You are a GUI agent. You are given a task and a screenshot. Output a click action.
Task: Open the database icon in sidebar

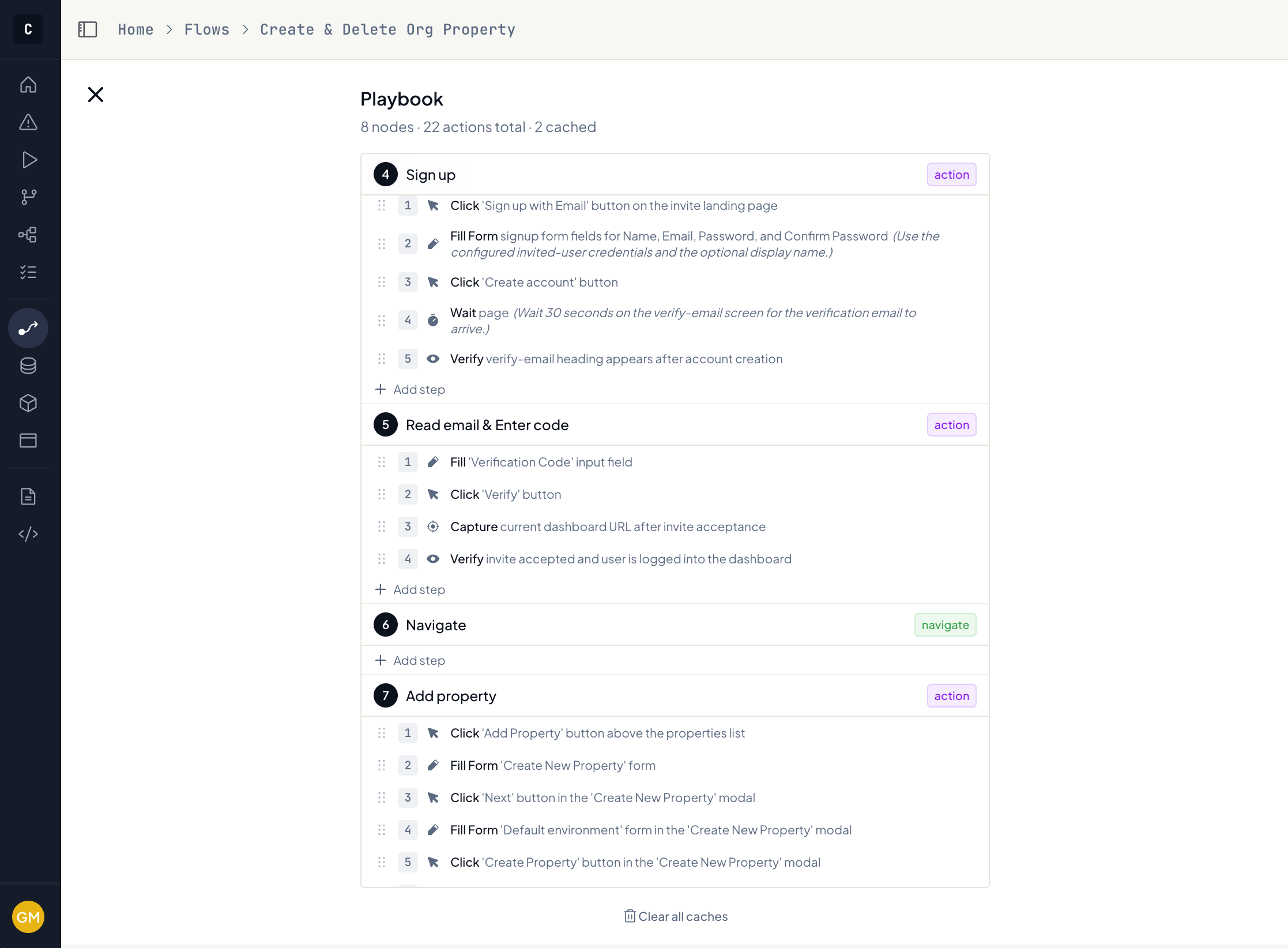click(28, 366)
